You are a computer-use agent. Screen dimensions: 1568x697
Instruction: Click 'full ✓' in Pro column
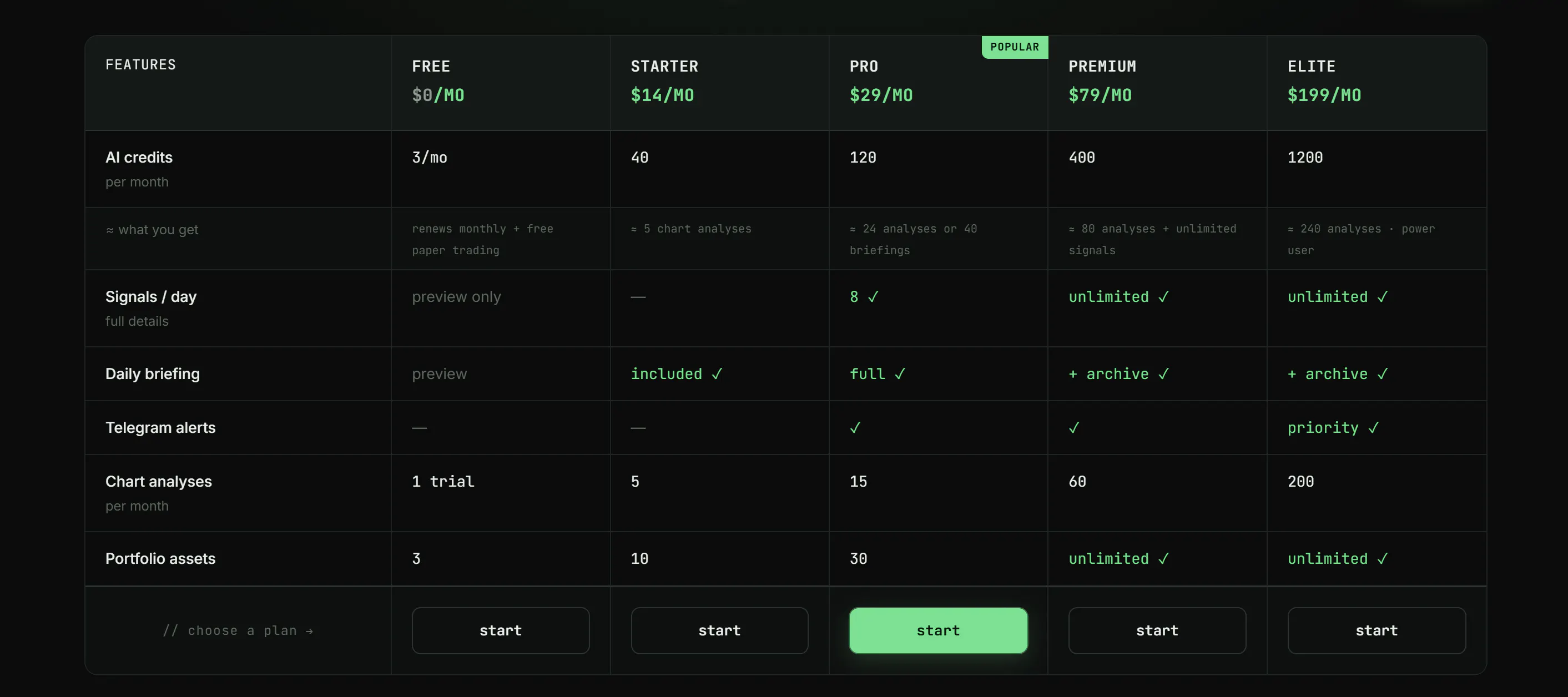(878, 375)
